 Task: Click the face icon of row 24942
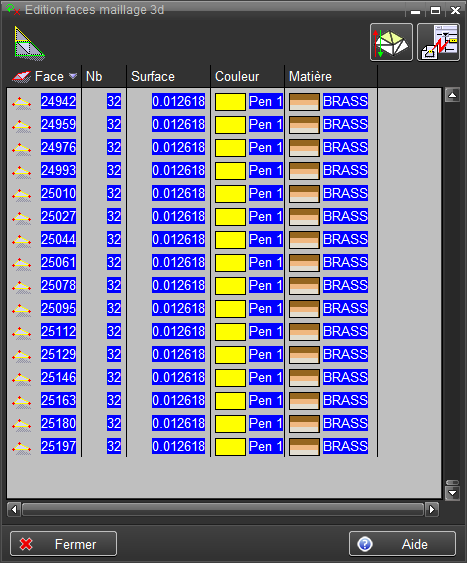[x=22, y=103]
